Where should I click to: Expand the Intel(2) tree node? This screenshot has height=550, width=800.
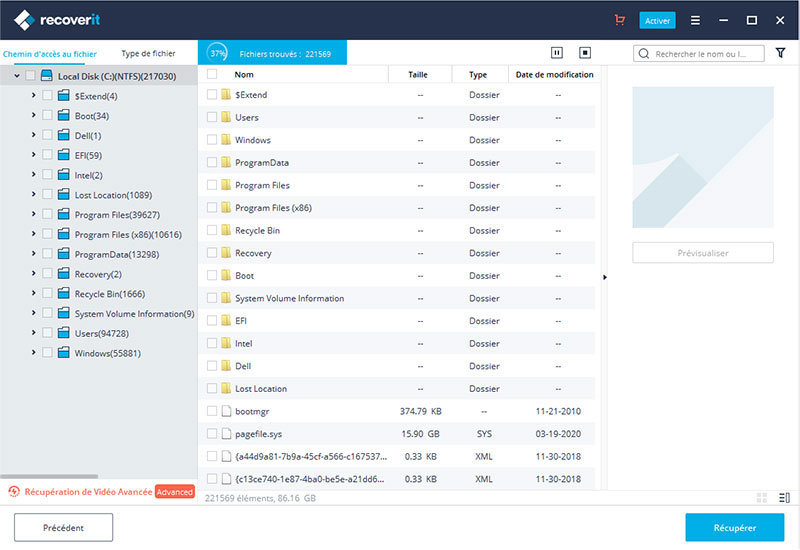click(x=33, y=174)
